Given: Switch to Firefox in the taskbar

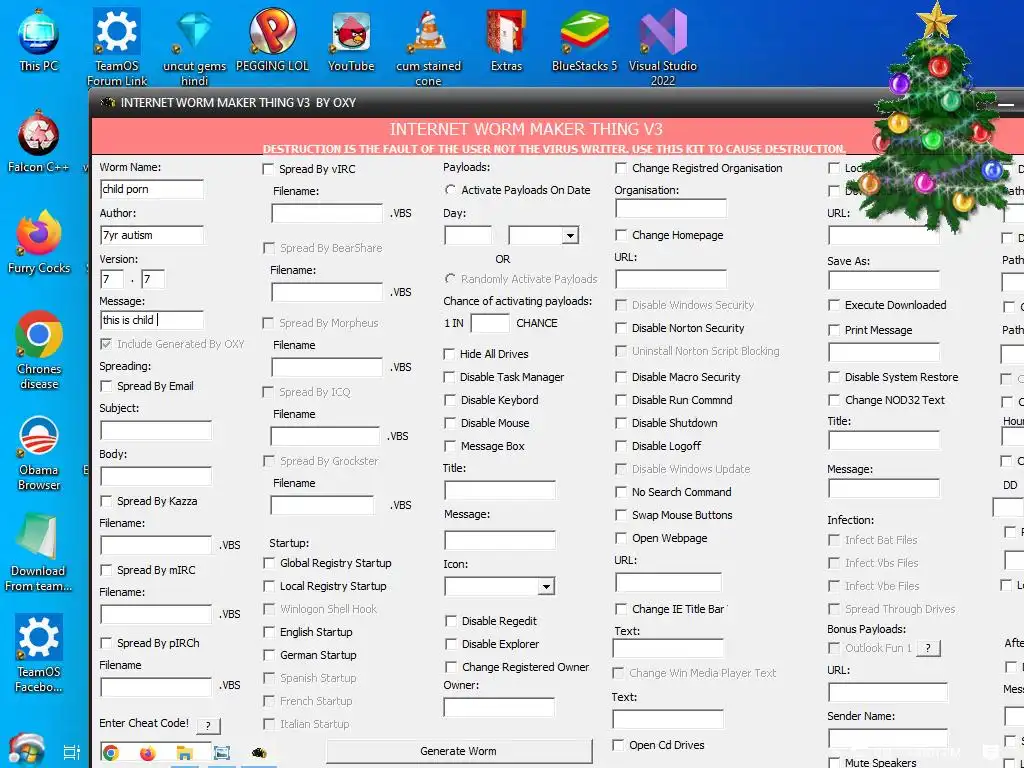Looking at the screenshot, I should click(x=148, y=754).
